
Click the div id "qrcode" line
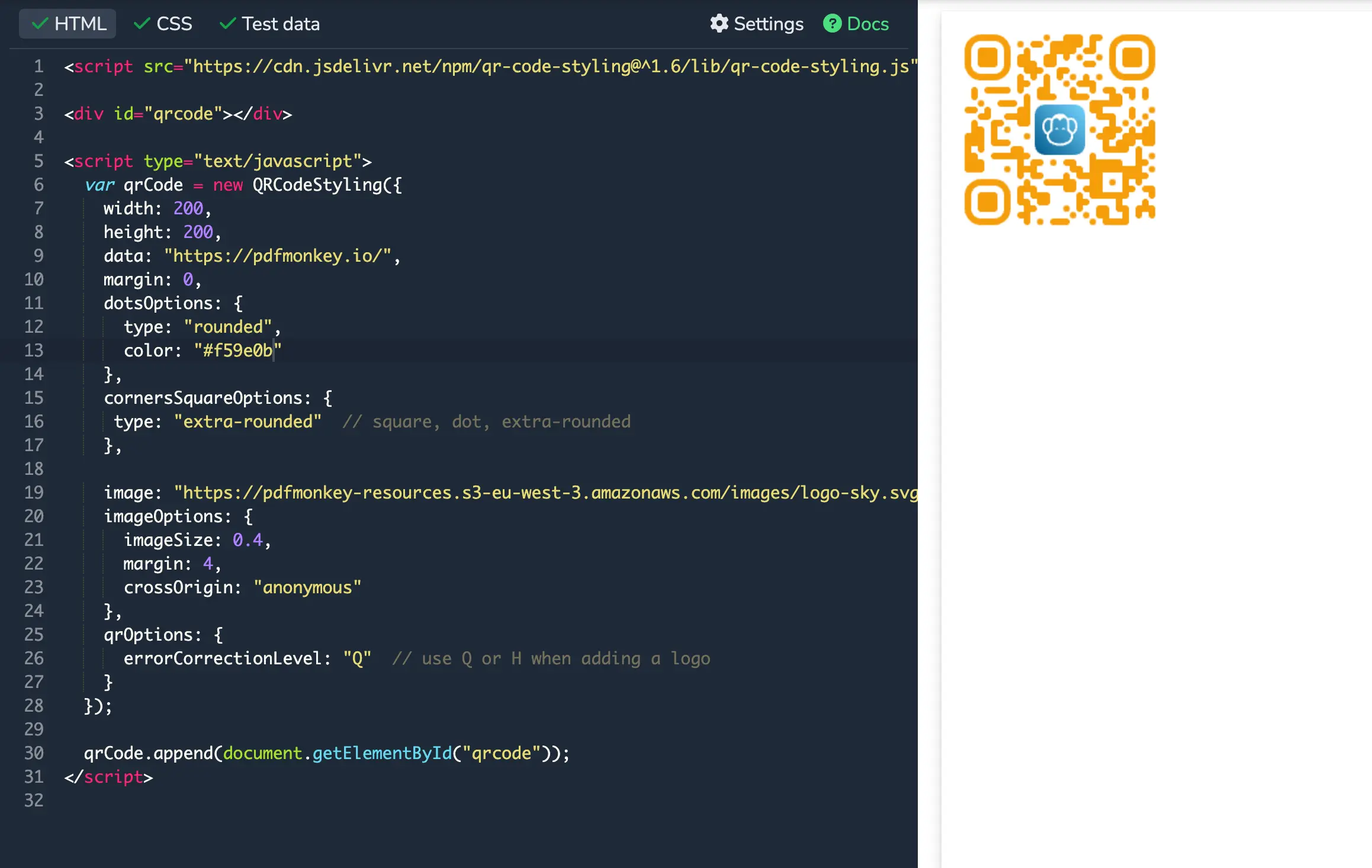point(178,114)
